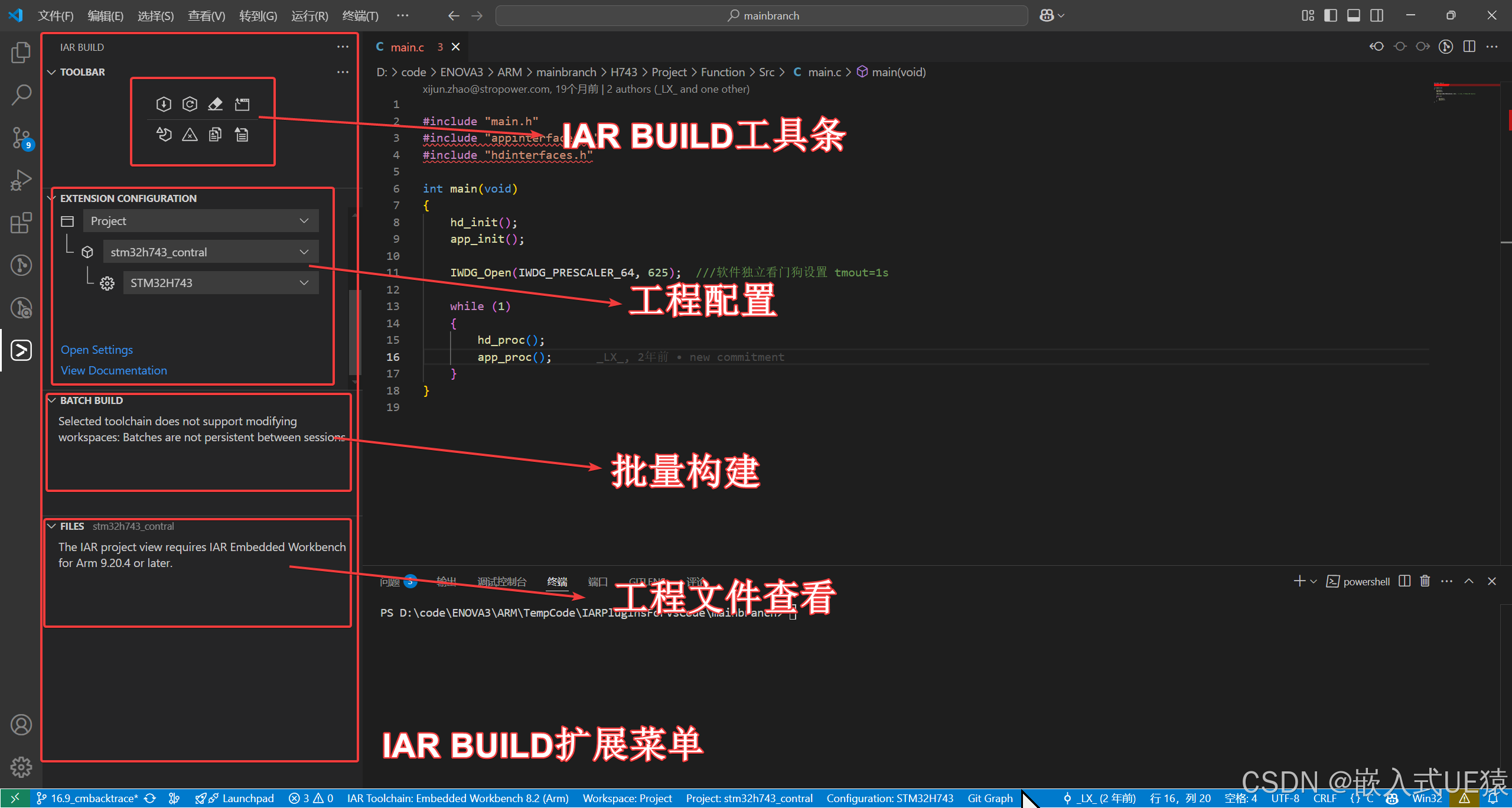Click the Open in Workbench window icon
The image size is (1512, 808).
(x=242, y=105)
